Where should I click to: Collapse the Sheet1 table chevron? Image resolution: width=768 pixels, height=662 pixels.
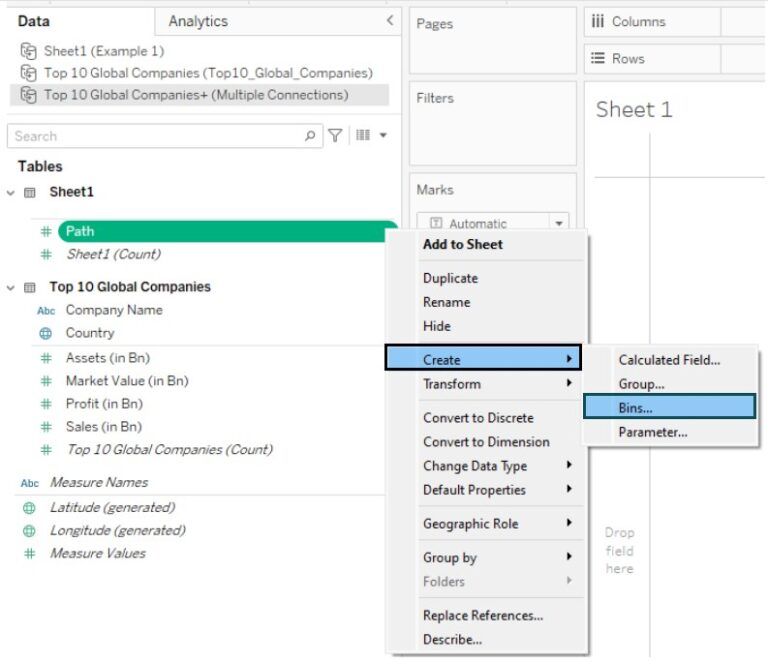(x=11, y=193)
